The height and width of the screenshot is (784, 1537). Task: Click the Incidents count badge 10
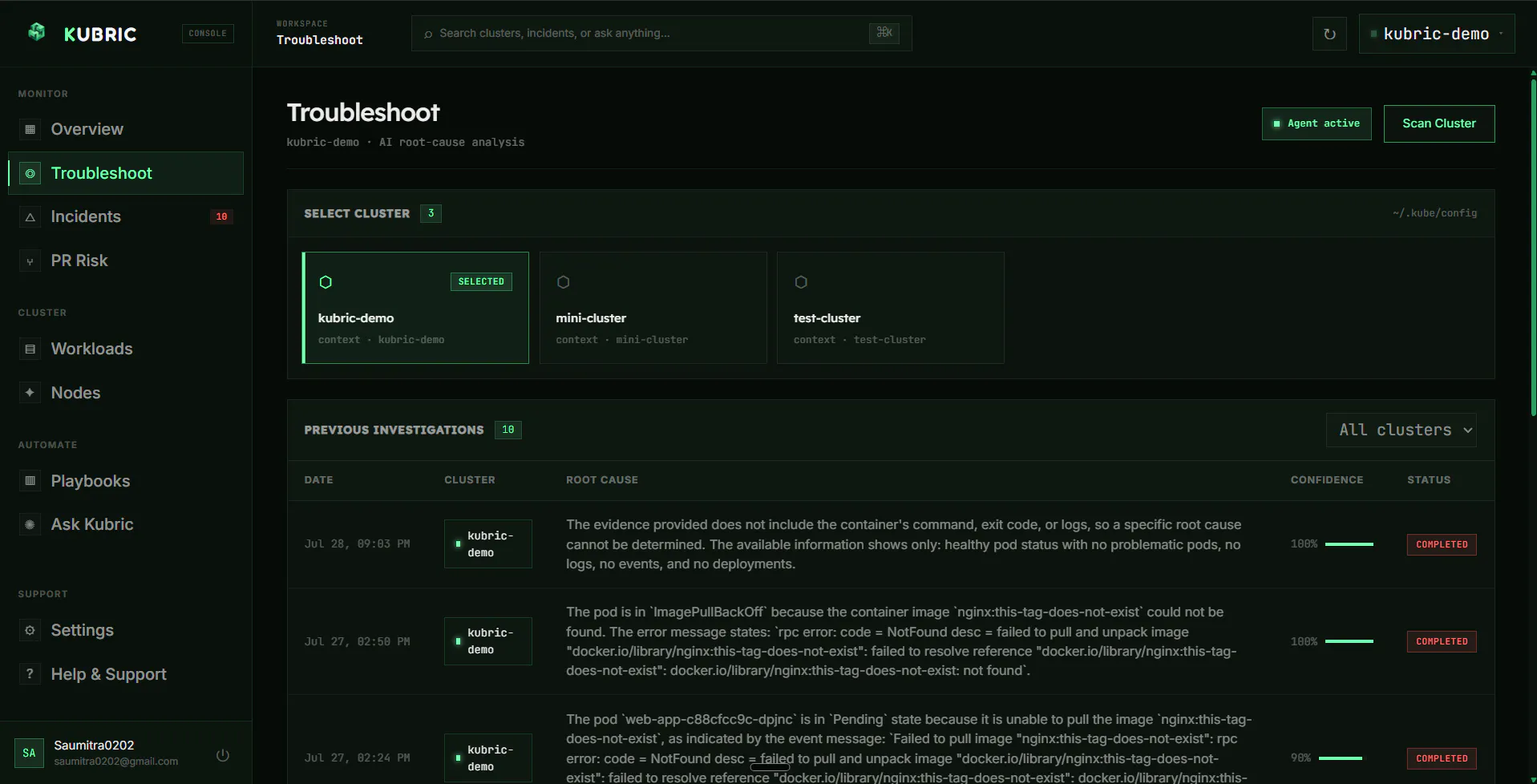(x=222, y=216)
